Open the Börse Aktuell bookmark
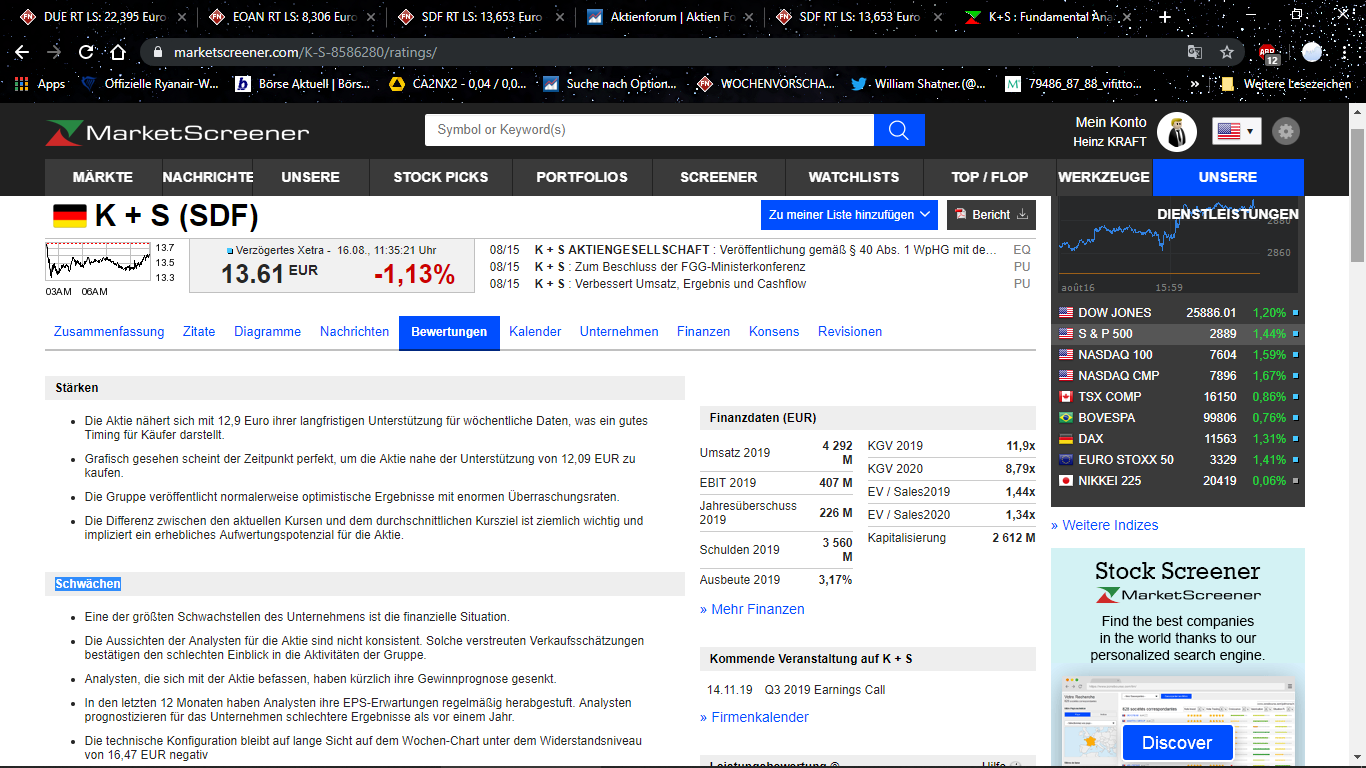Image resolution: width=1366 pixels, height=768 pixels. click(x=303, y=84)
